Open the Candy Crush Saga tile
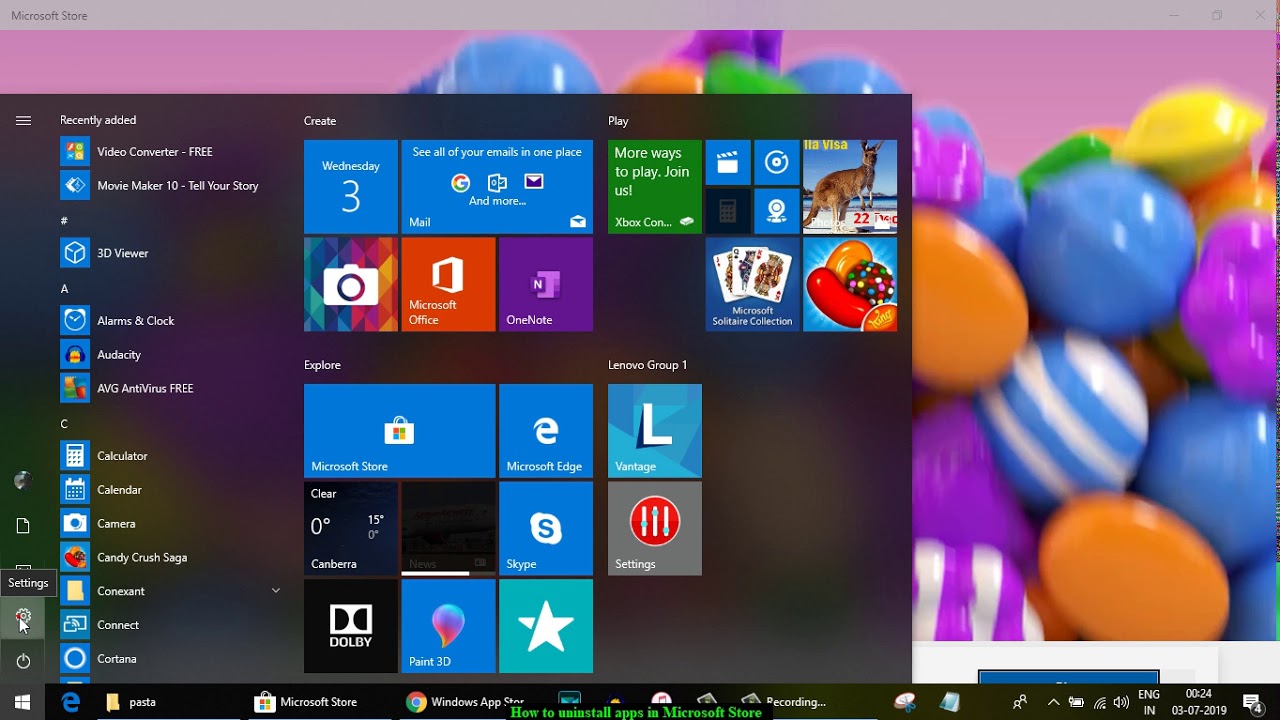 850,284
